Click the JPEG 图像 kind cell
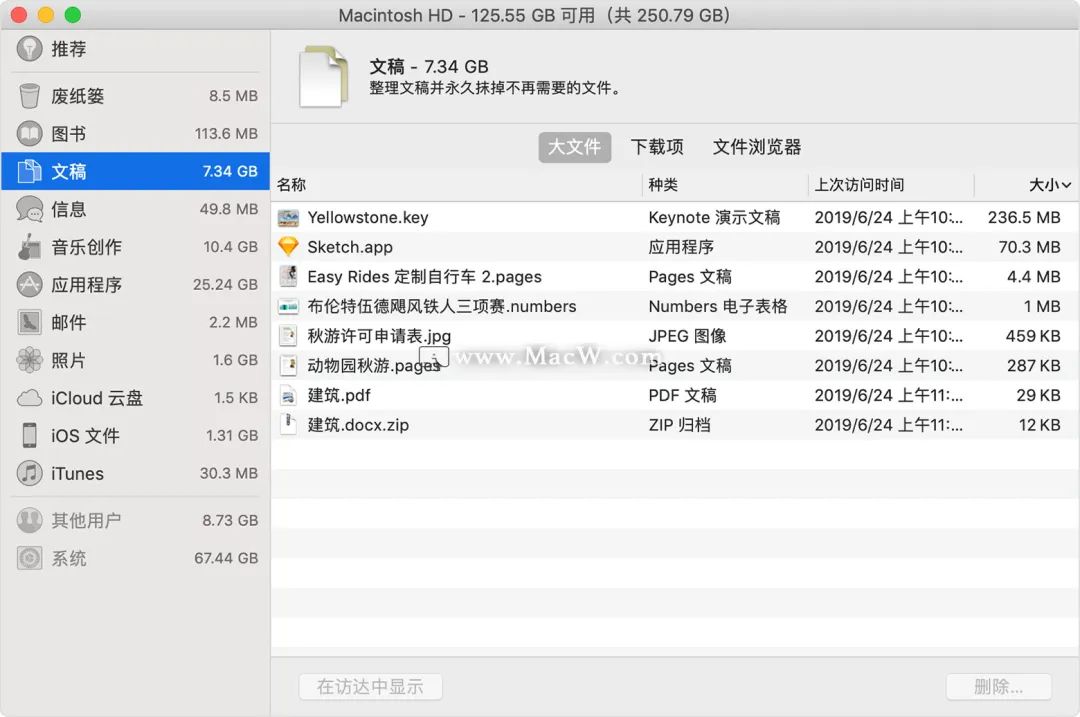Image resolution: width=1080 pixels, height=717 pixels. coord(687,336)
